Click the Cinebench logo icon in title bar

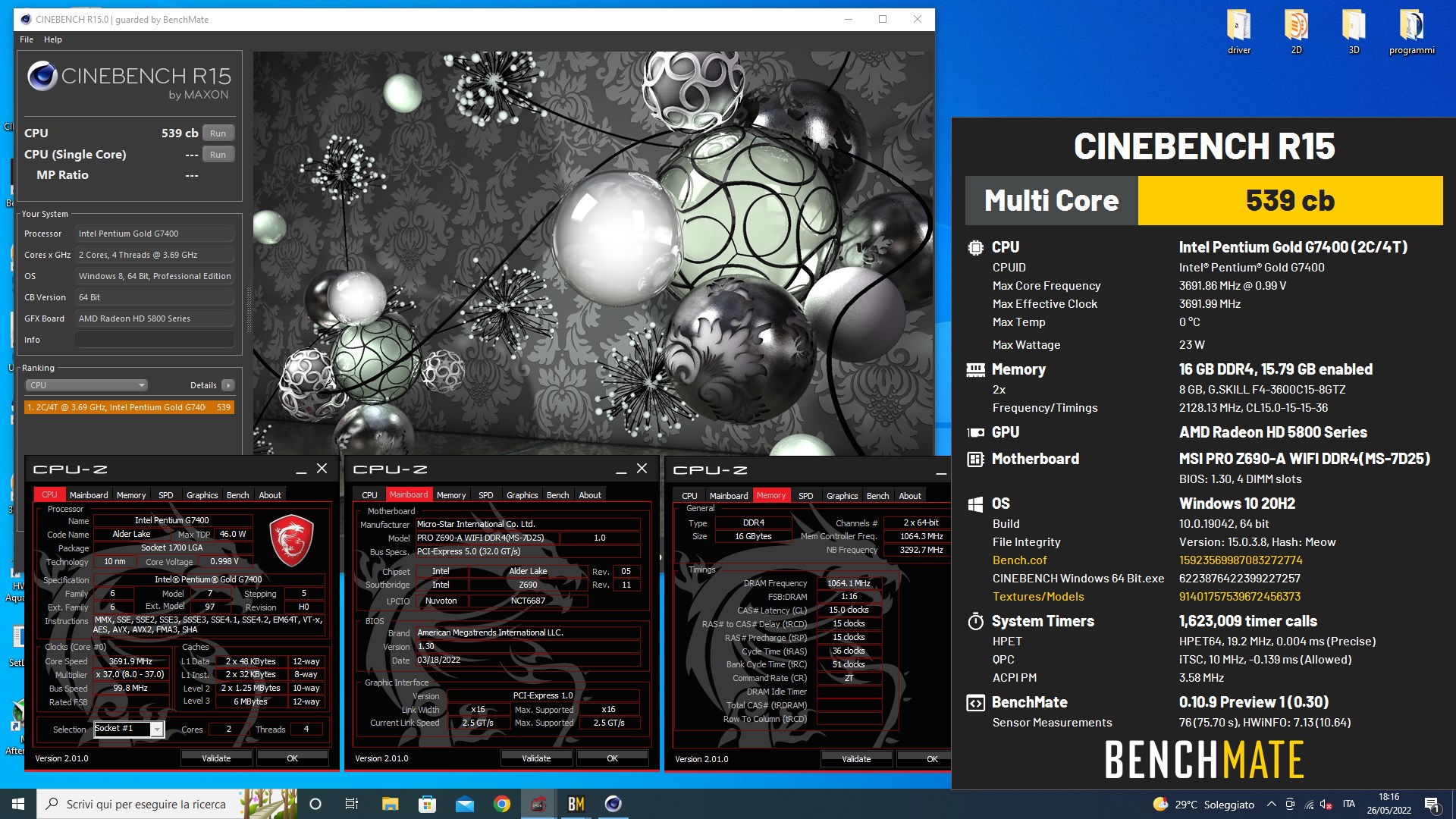(x=26, y=19)
